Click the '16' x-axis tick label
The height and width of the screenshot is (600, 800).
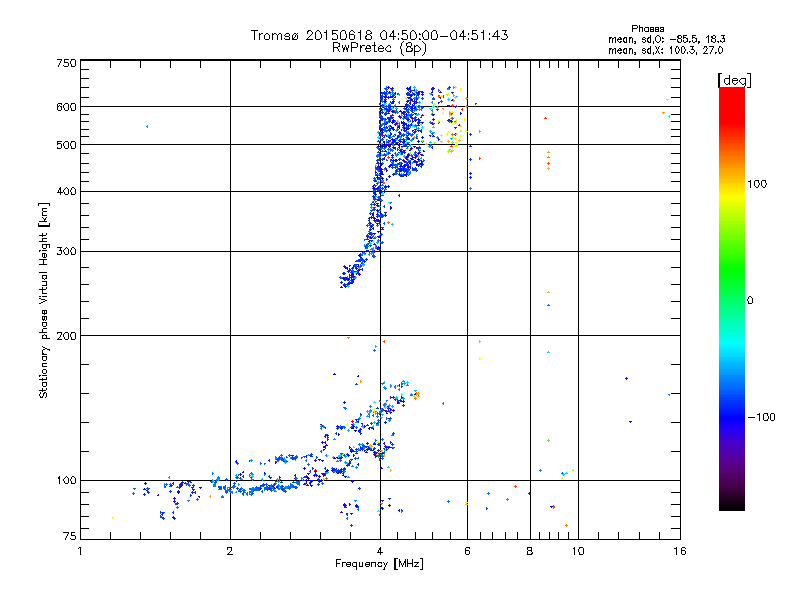tap(680, 551)
